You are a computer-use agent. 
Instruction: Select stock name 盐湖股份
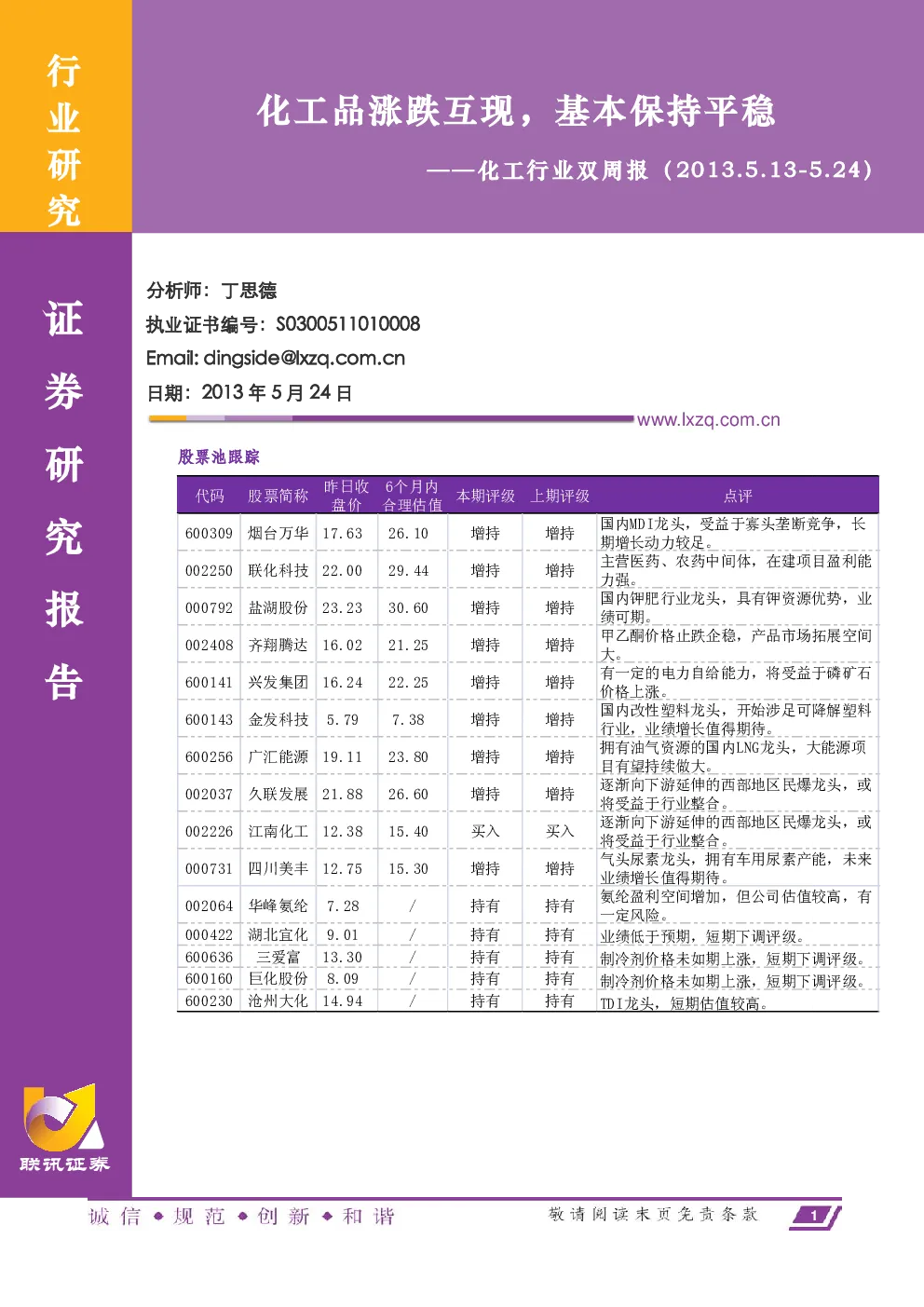278,607
